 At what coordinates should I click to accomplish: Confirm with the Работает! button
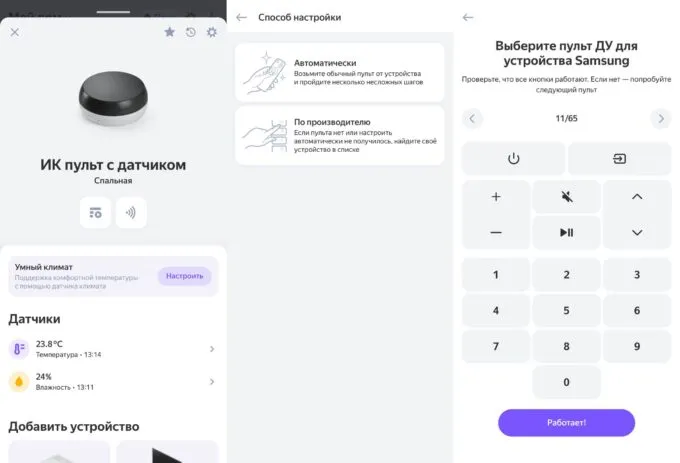pos(566,422)
